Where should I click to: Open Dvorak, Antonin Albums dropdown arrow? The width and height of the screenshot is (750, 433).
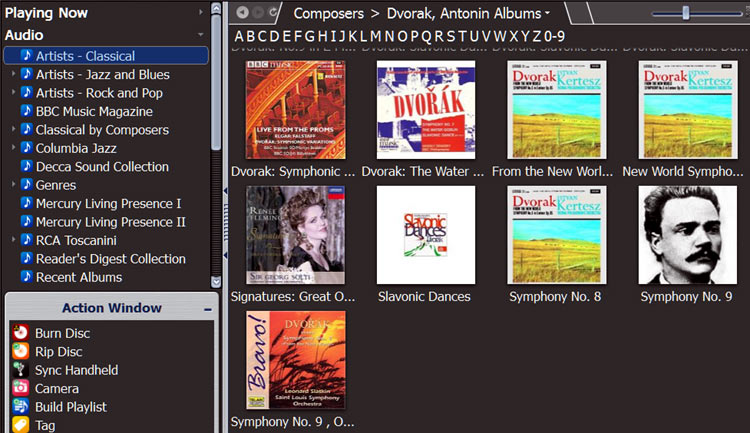click(547, 14)
